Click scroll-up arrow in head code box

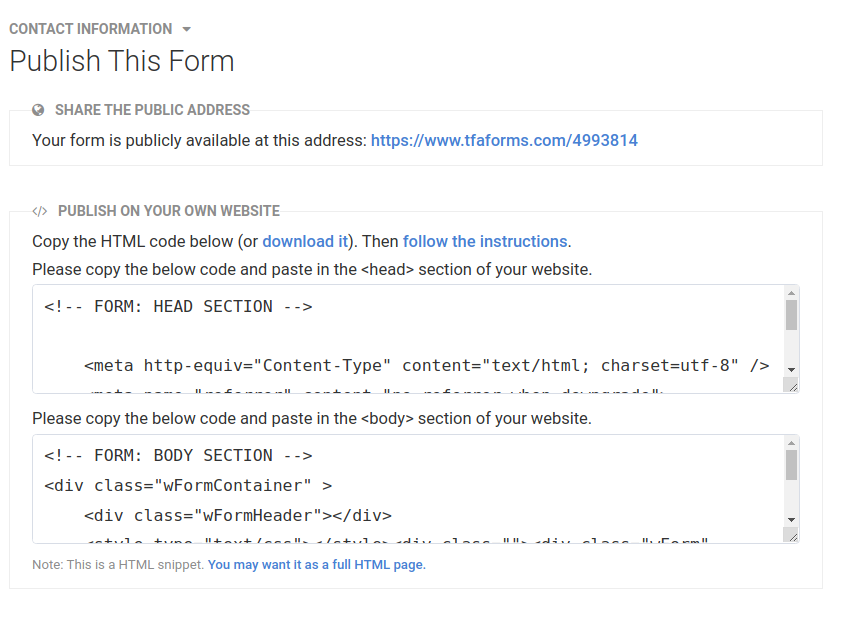pyautogui.click(x=791, y=292)
